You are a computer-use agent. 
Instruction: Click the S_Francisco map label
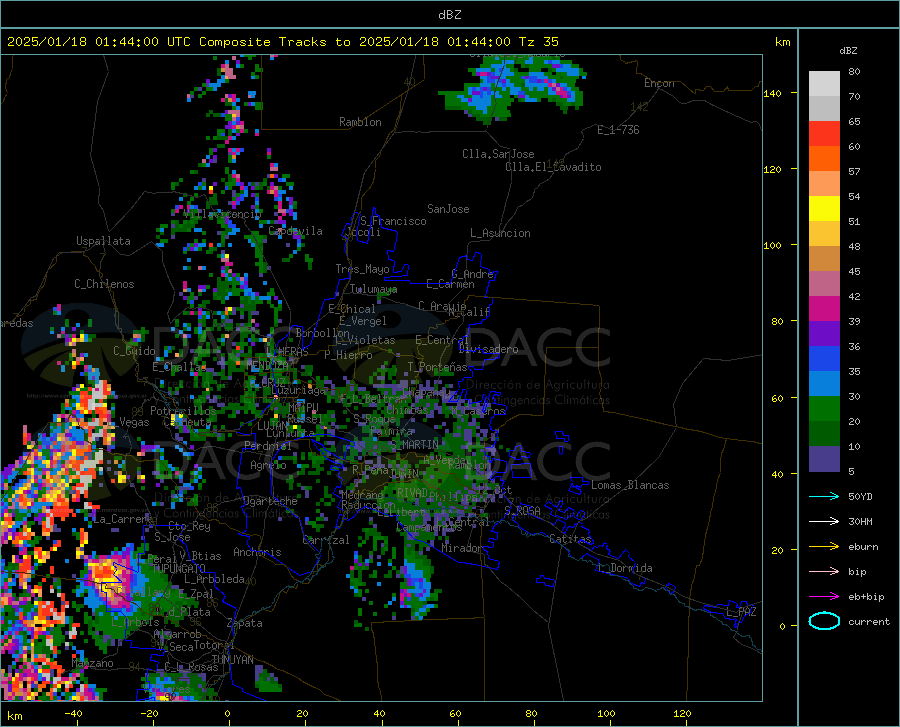click(393, 221)
